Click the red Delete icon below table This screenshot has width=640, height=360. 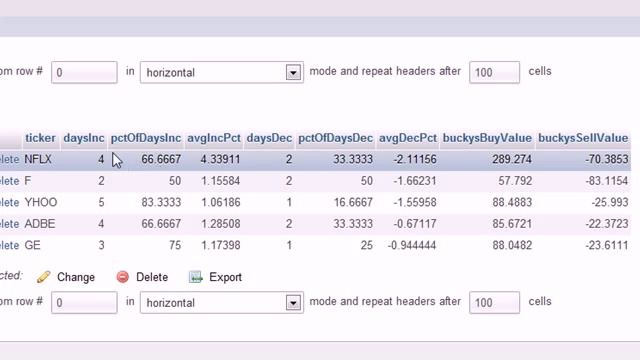122,277
